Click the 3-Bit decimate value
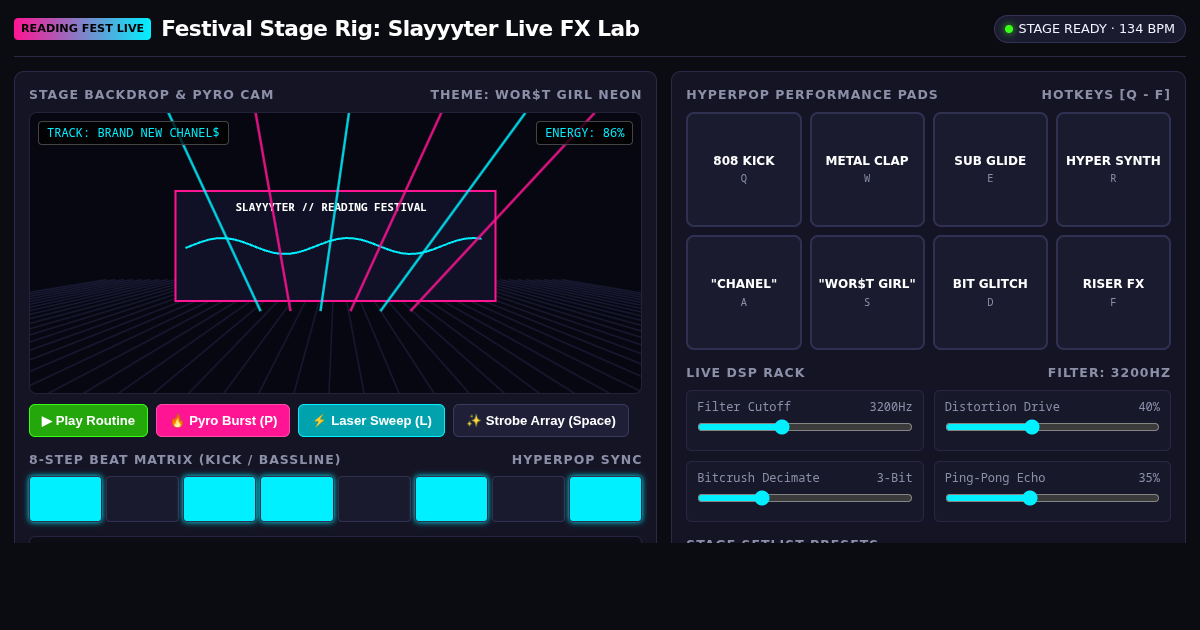The height and width of the screenshot is (630, 1200). (895, 478)
